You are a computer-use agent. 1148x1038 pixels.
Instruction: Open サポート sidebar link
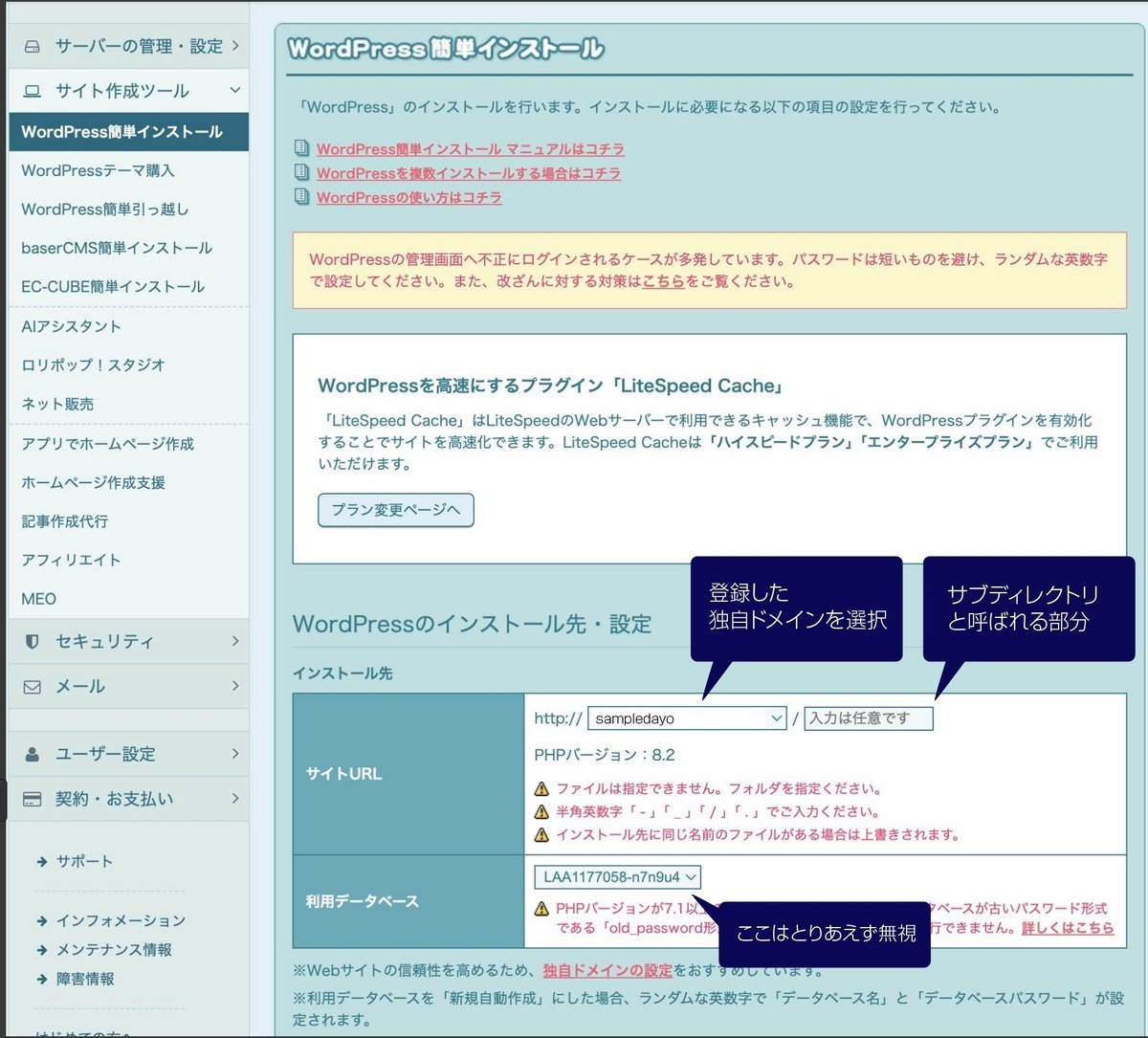(x=84, y=861)
